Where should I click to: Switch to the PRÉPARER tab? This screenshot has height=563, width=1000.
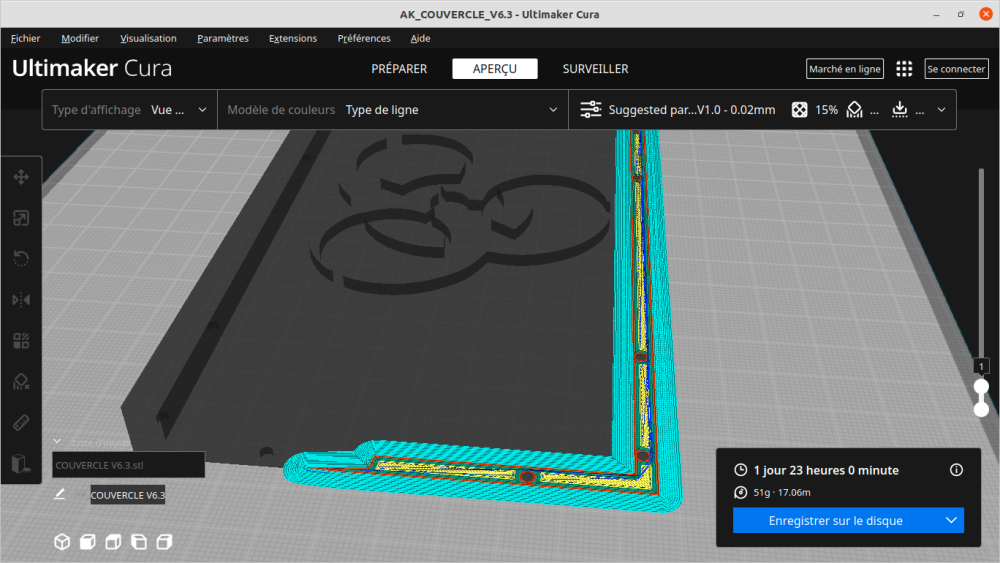pyautogui.click(x=399, y=69)
